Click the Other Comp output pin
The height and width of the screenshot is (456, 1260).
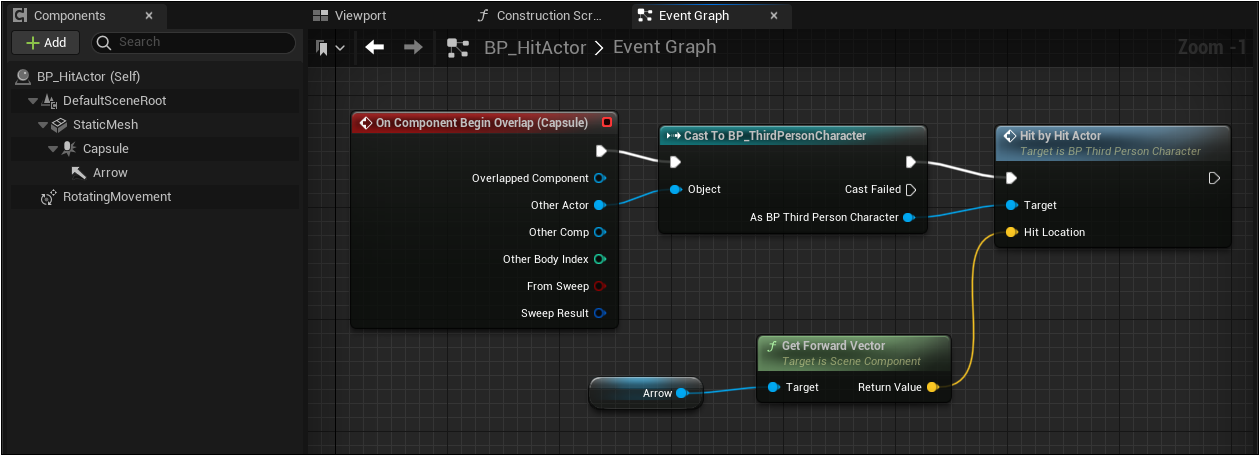[x=600, y=232]
